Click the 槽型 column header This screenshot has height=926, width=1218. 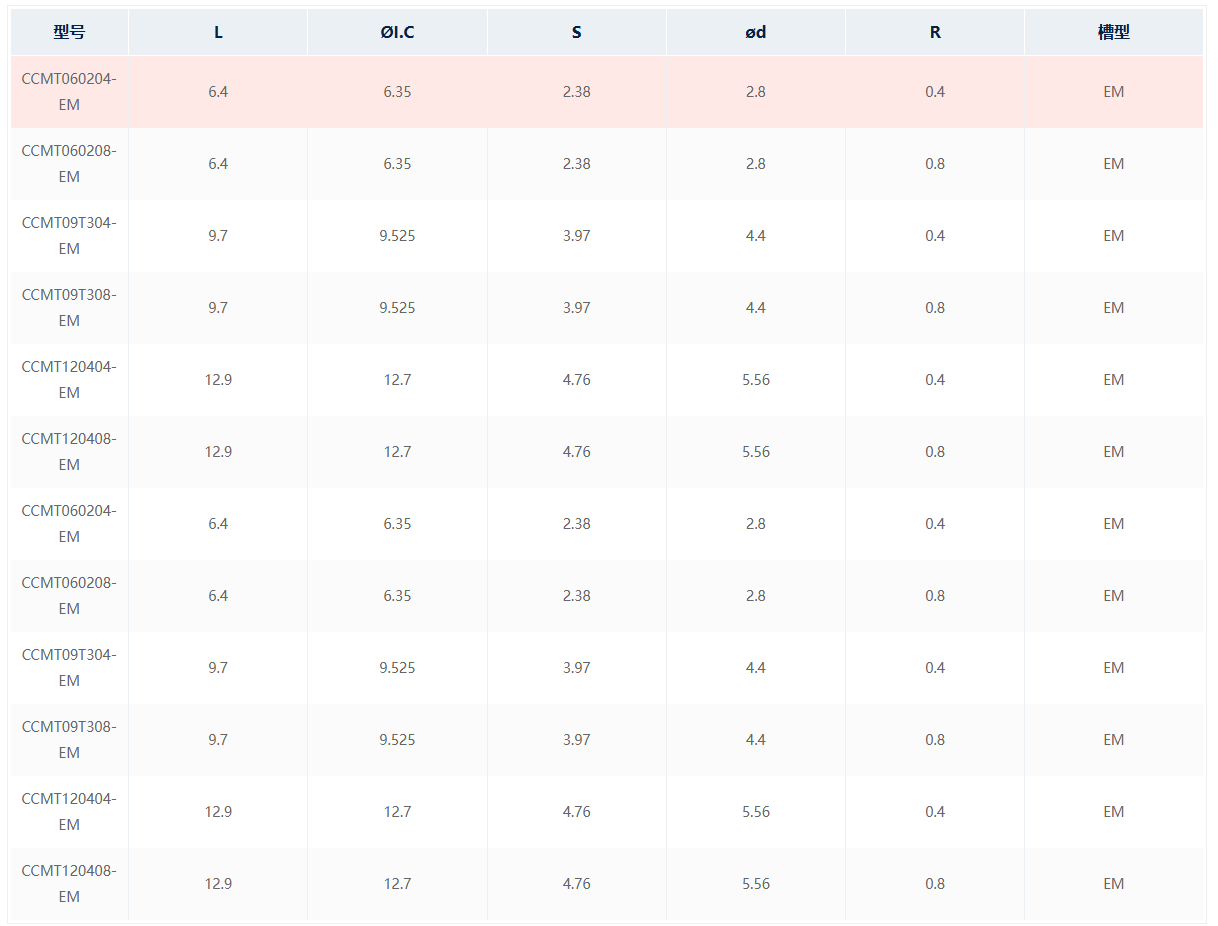point(1114,32)
